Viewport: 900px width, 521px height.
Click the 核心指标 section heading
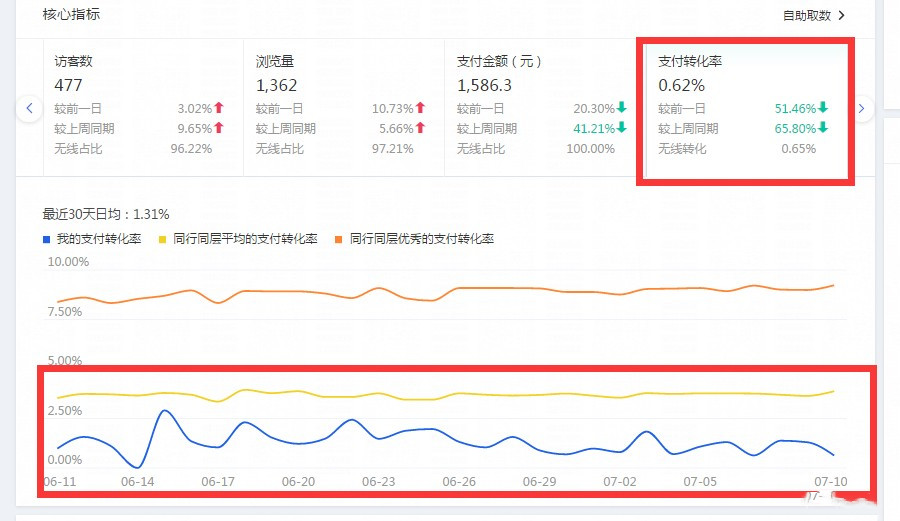point(71,15)
